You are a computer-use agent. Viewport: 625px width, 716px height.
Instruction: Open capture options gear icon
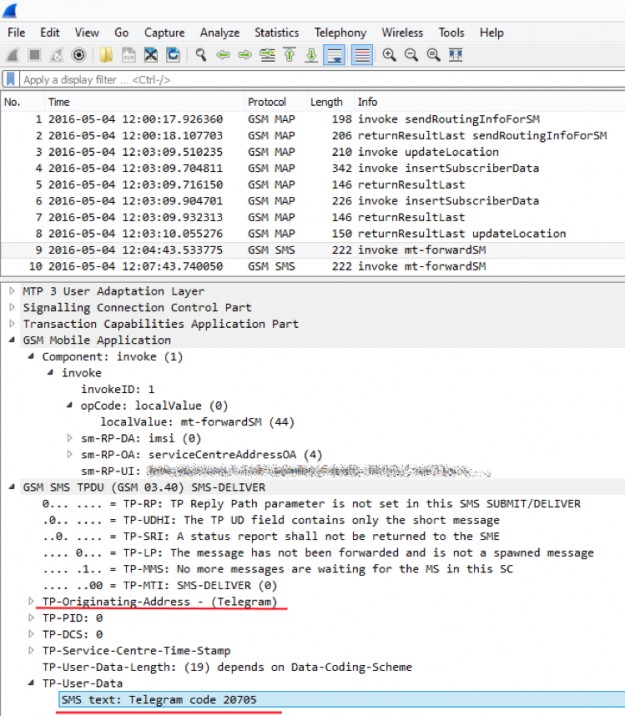(x=79, y=55)
